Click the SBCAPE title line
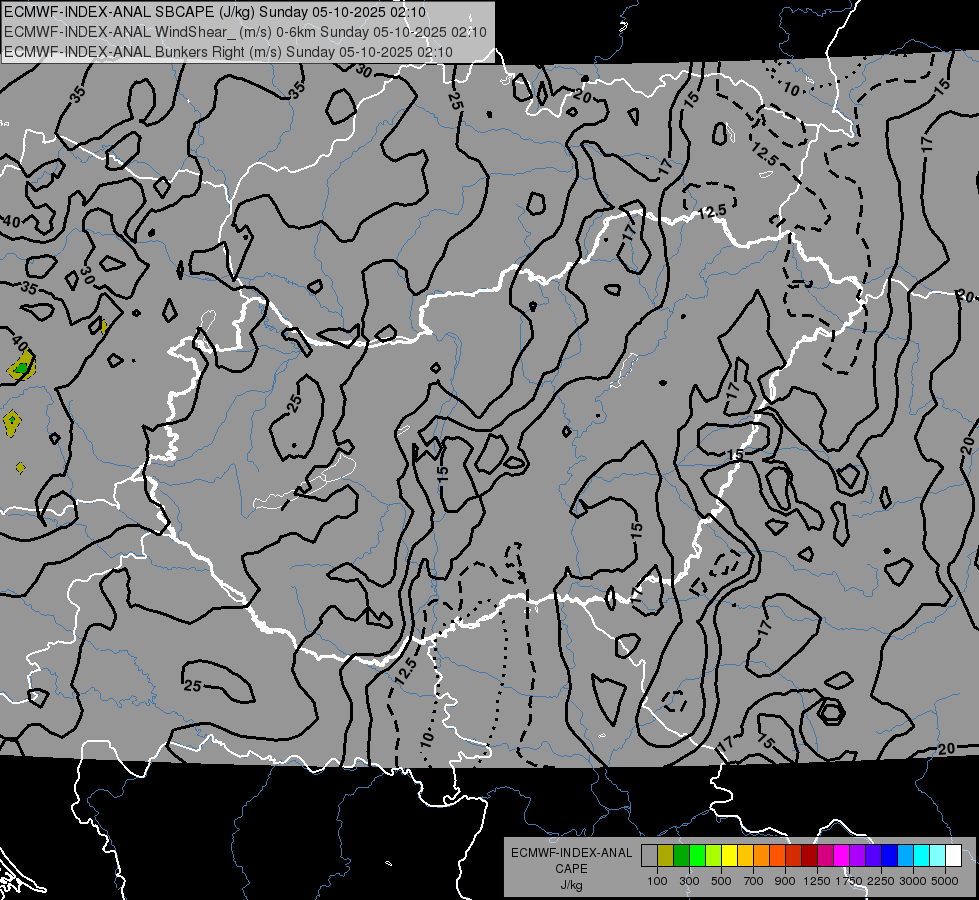The height and width of the screenshot is (900, 979). coord(215,12)
